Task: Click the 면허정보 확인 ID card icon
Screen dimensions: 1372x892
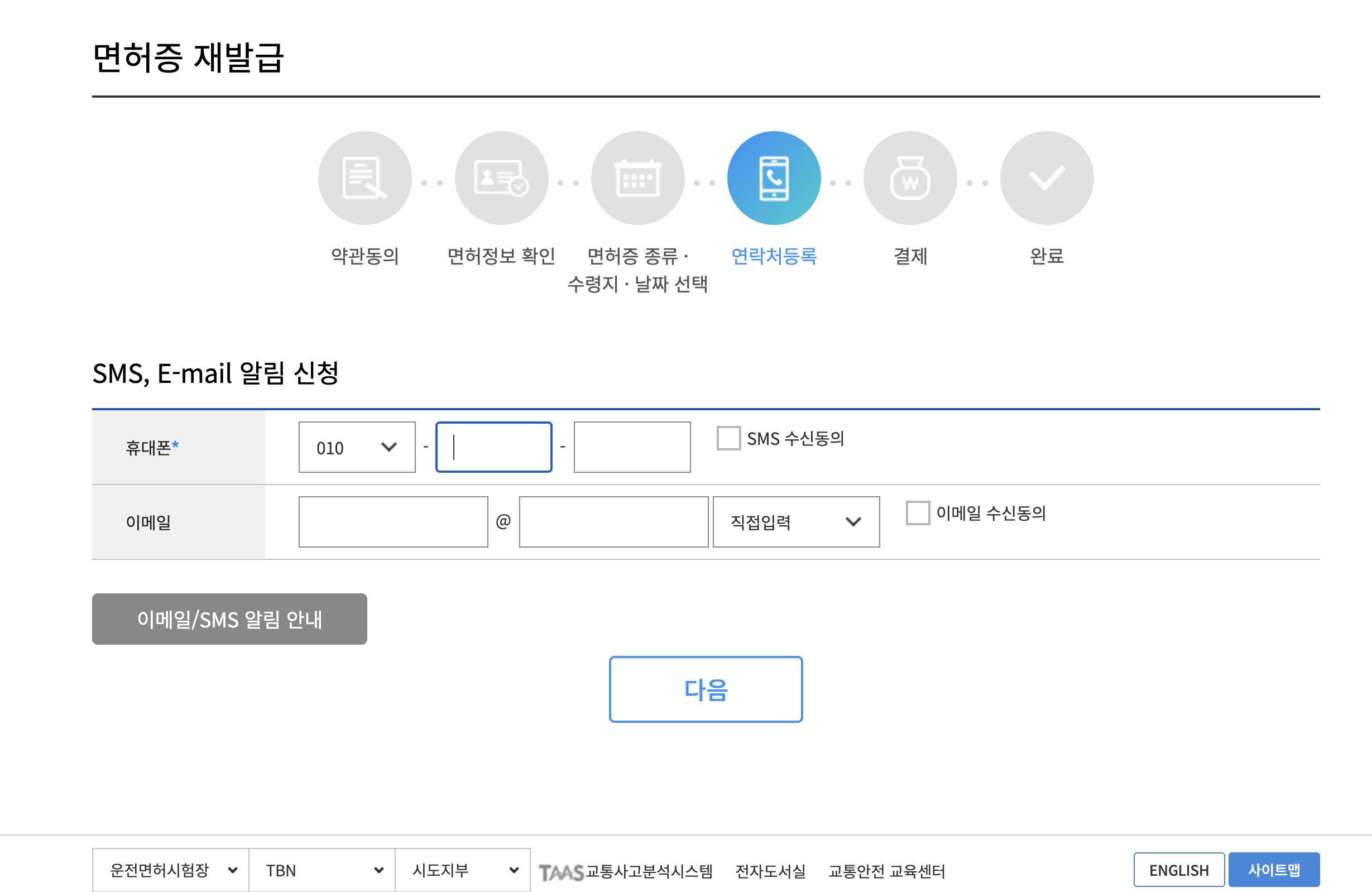Action: click(501, 178)
